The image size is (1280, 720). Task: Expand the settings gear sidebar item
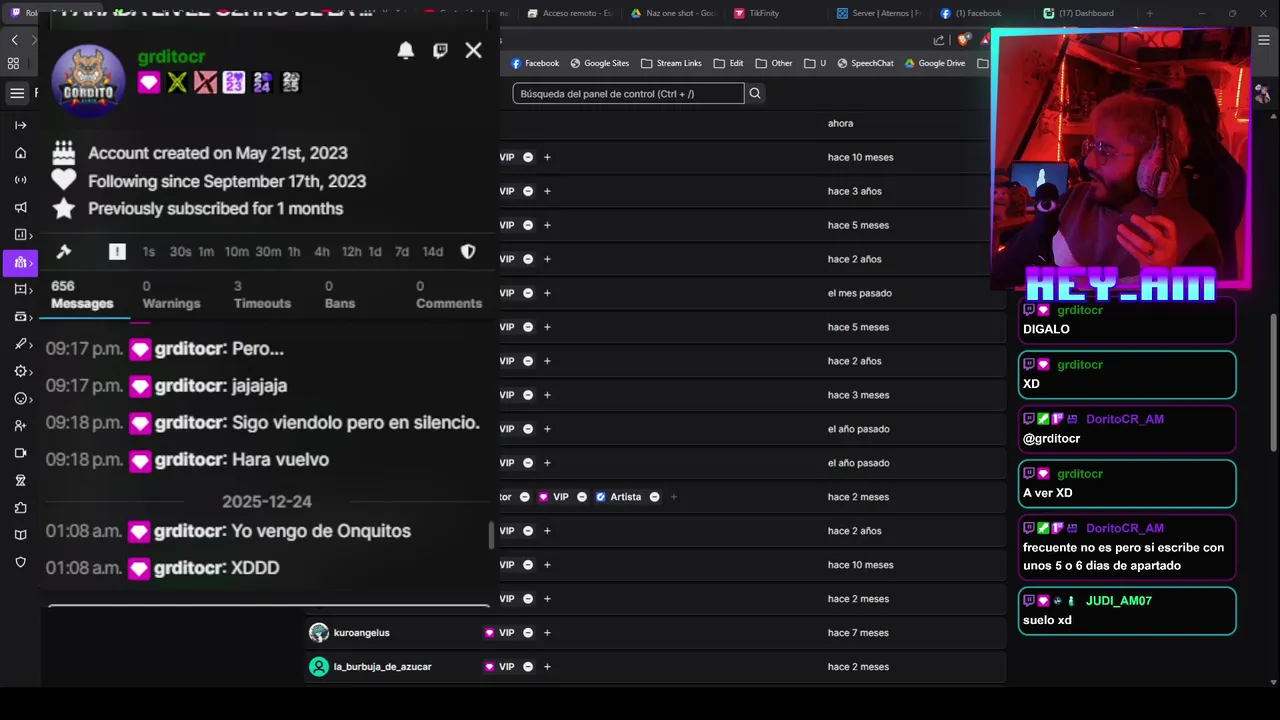pos(22,371)
